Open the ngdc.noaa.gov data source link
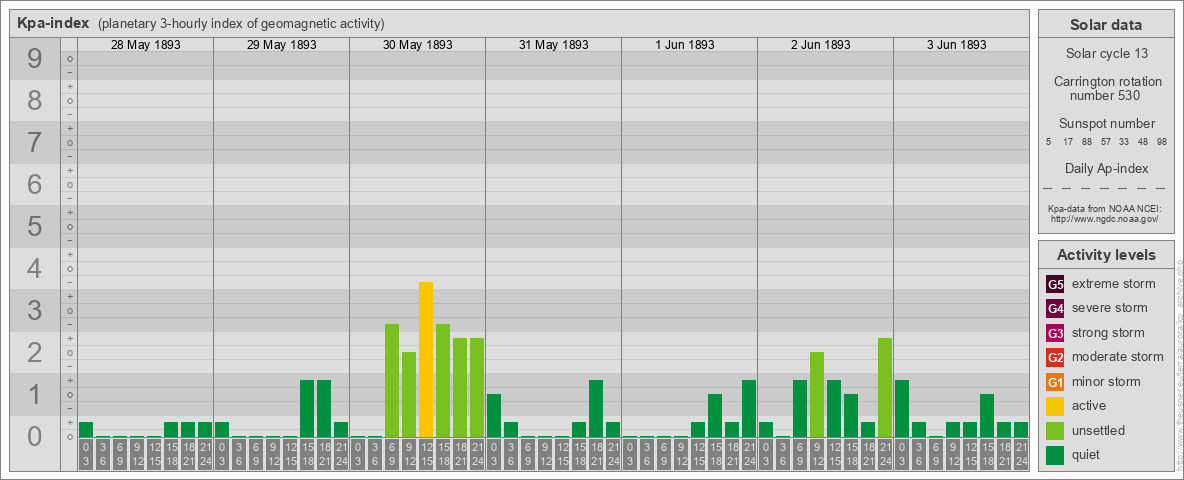 pyautogui.click(x=1104, y=218)
